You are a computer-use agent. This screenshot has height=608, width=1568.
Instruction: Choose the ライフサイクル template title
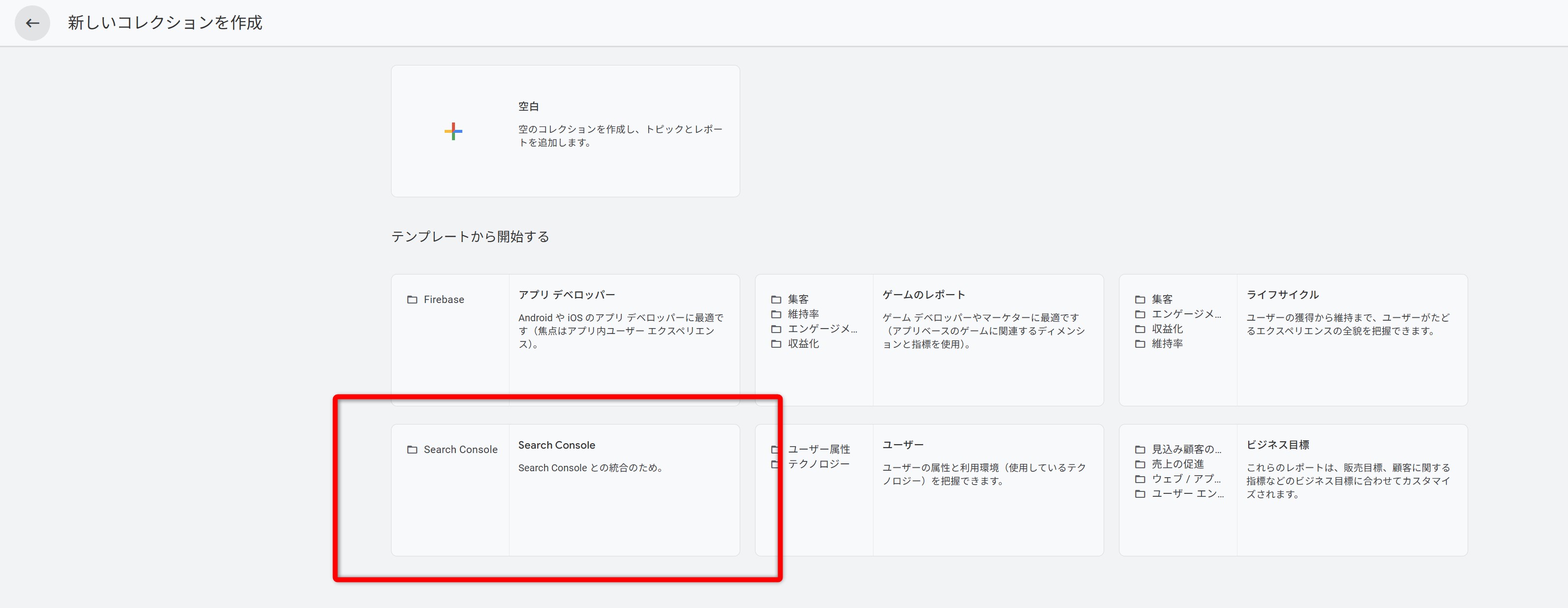click(x=1282, y=295)
